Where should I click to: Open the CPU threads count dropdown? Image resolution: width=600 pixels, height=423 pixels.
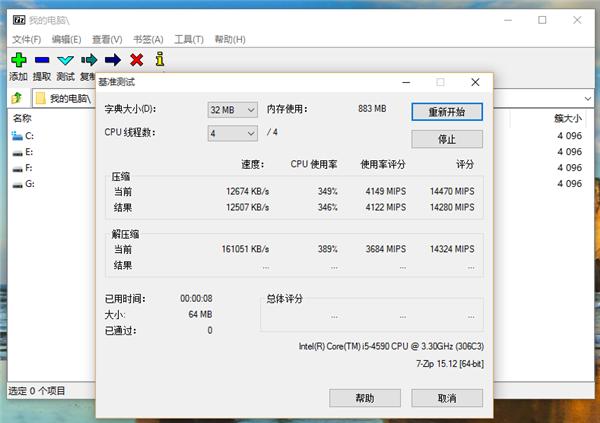tap(232, 133)
